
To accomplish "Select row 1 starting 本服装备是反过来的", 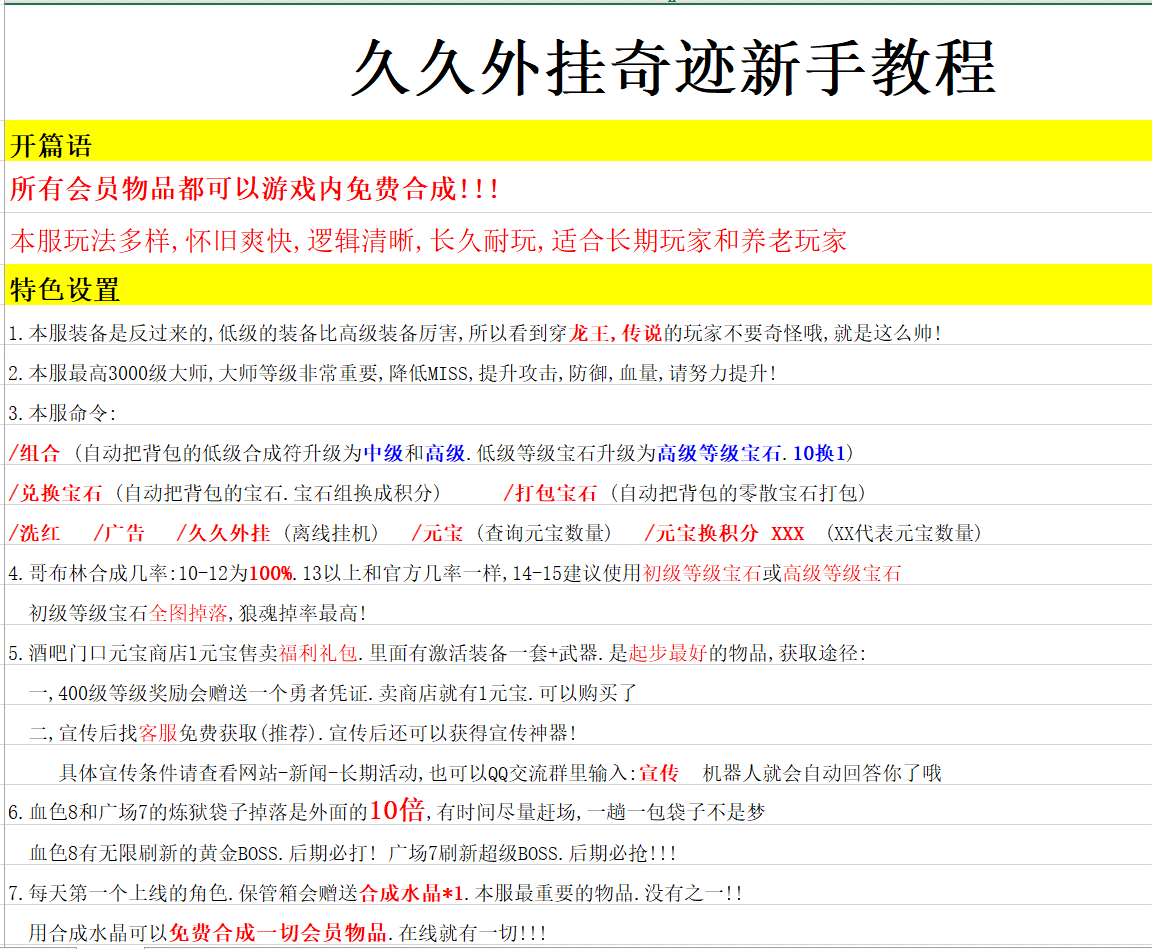I will click(x=475, y=333).
